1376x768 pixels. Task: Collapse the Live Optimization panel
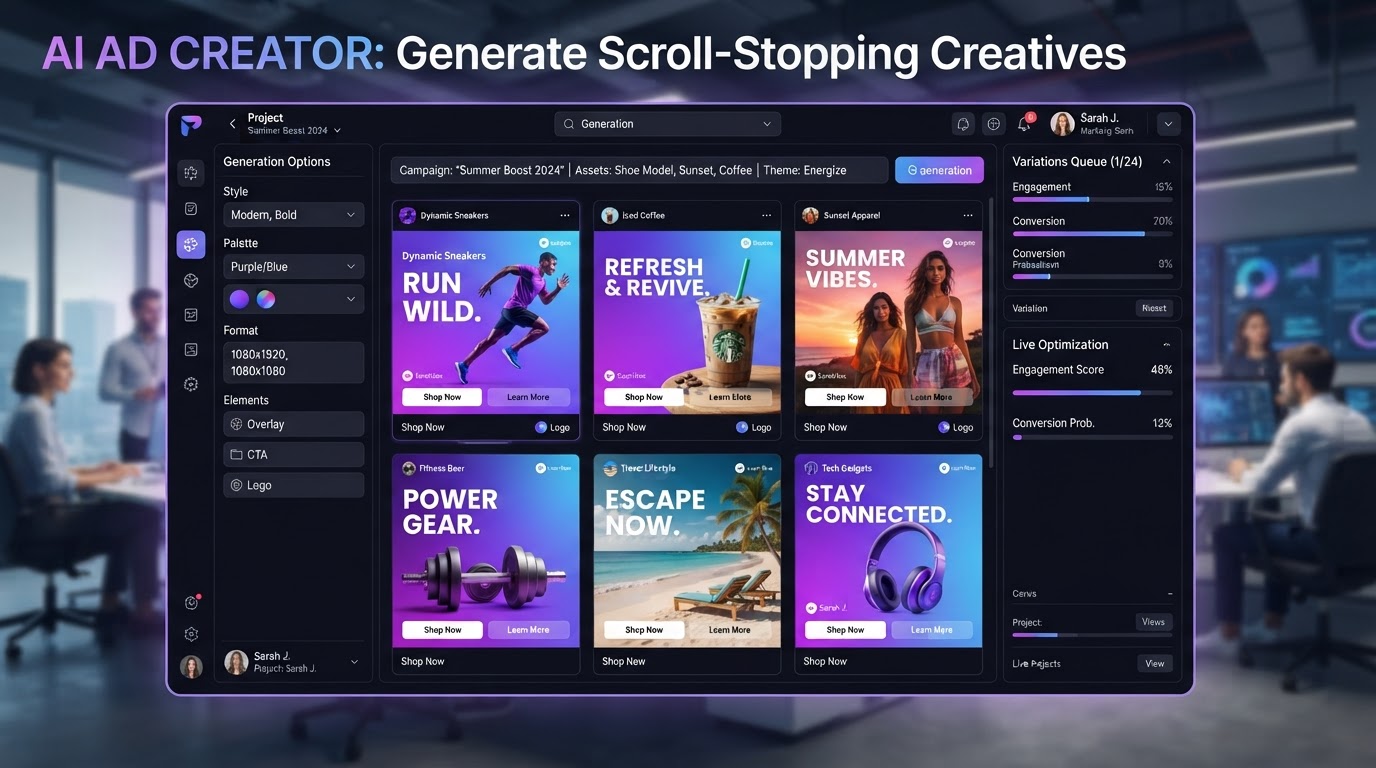pyautogui.click(x=1166, y=344)
